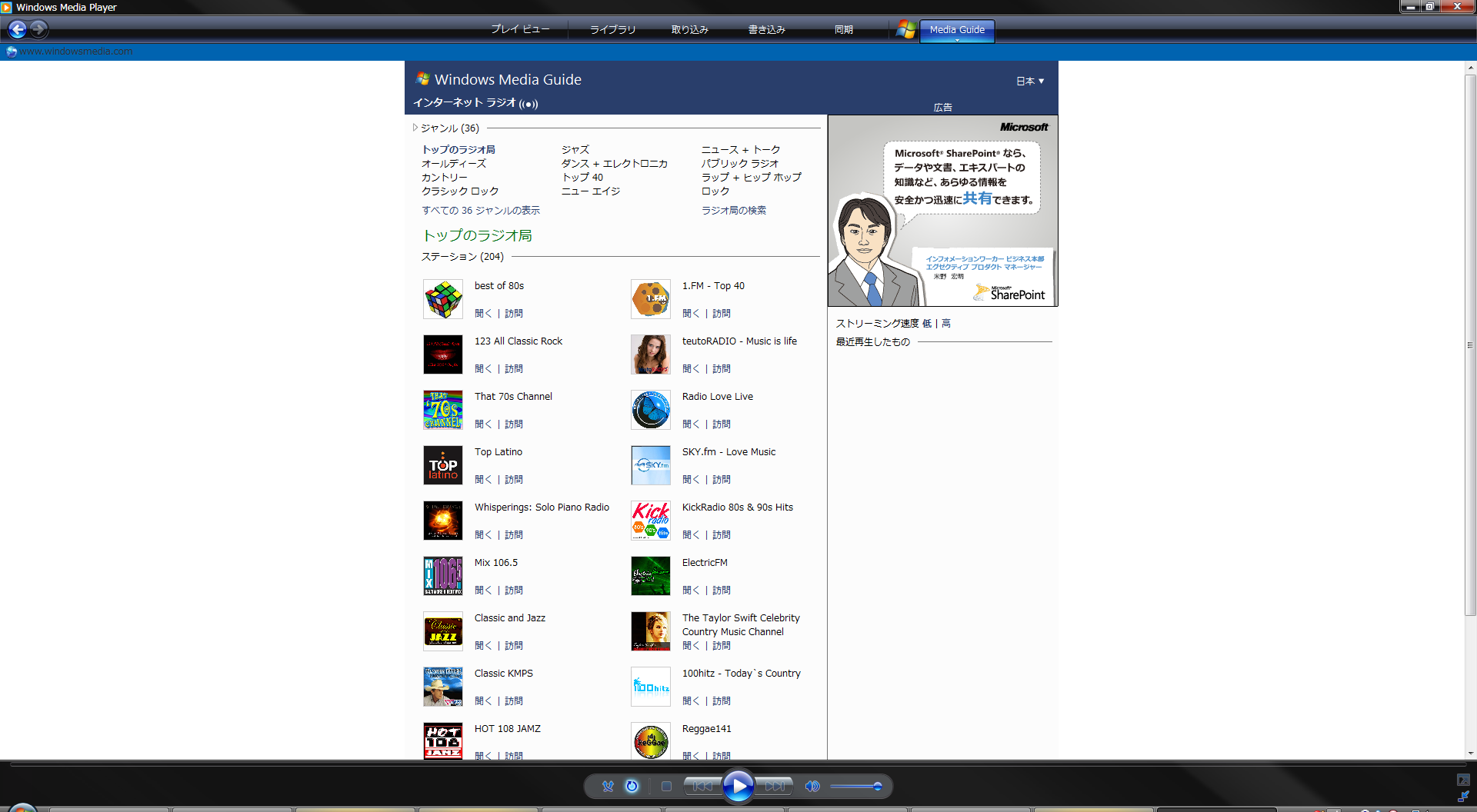Click teutoRADIO woman thumbnail
This screenshot has width=1477, height=812.
pos(651,354)
